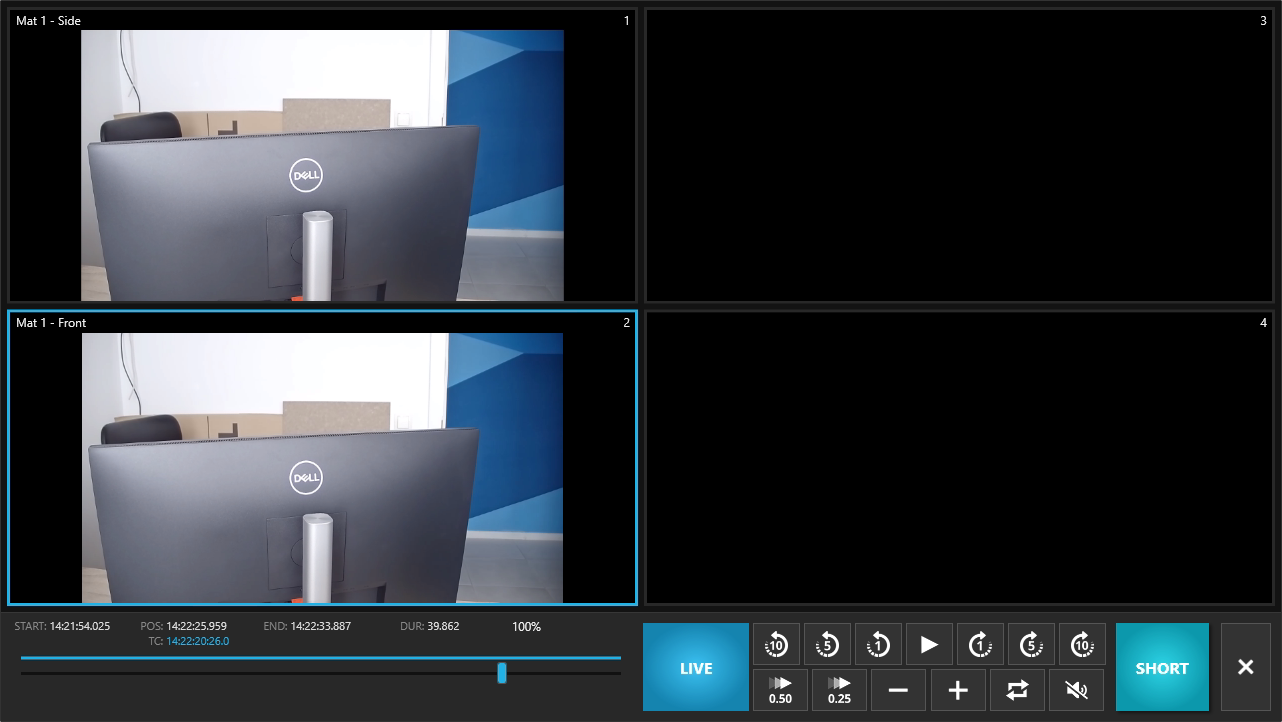The width and height of the screenshot is (1282, 722).
Task: Toggle the muted audio speaker
Action: 1077,690
